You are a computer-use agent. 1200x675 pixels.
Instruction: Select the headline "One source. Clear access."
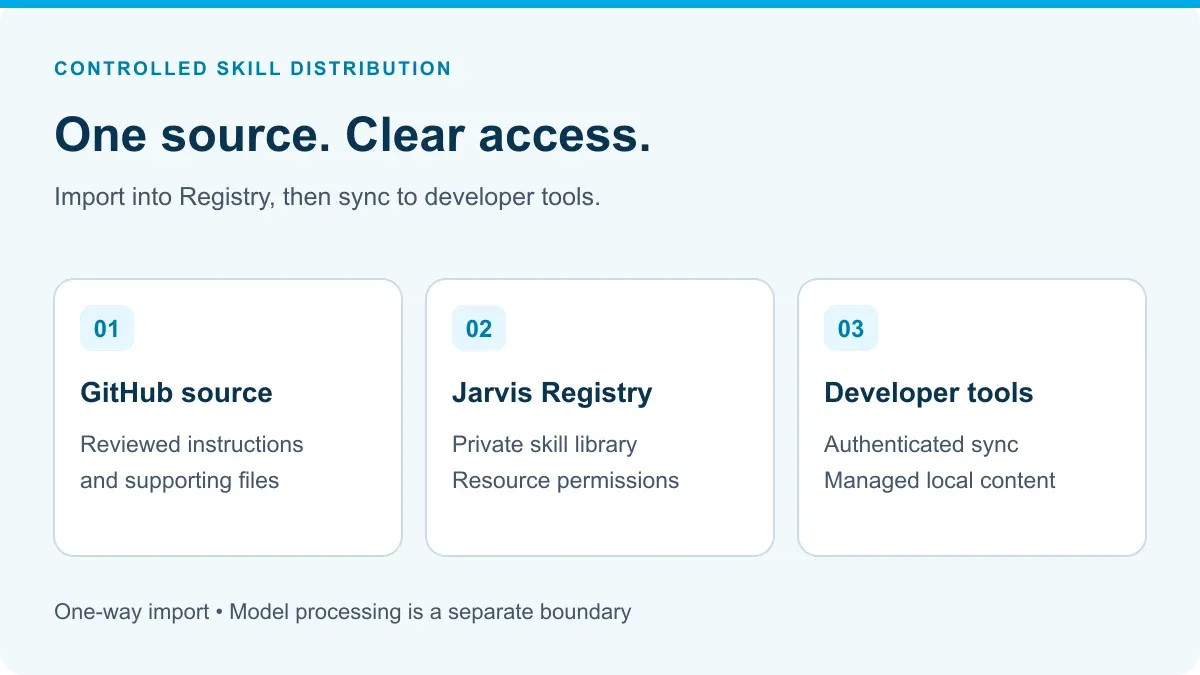(352, 134)
